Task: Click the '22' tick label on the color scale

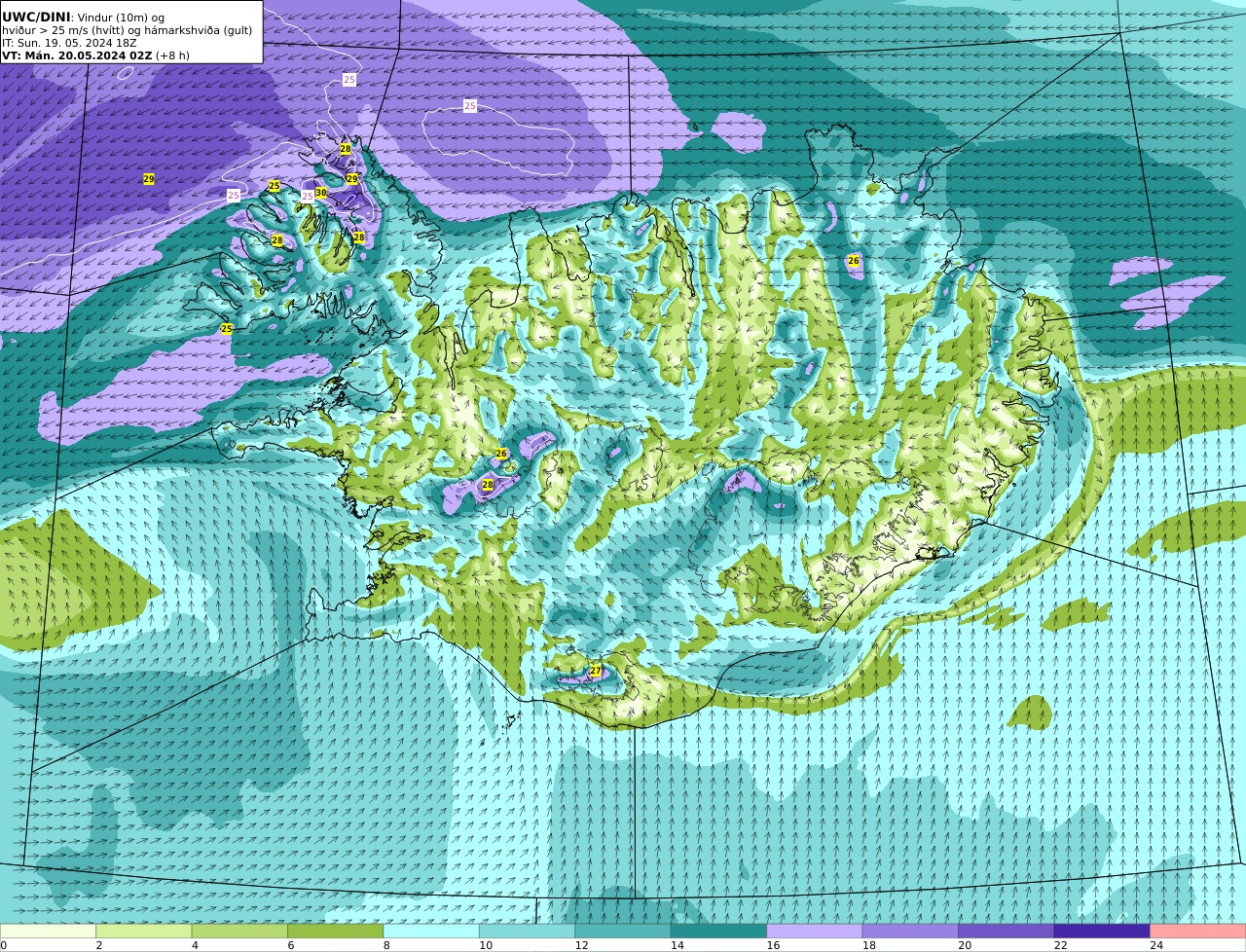Action: (x=1061, y=945)
